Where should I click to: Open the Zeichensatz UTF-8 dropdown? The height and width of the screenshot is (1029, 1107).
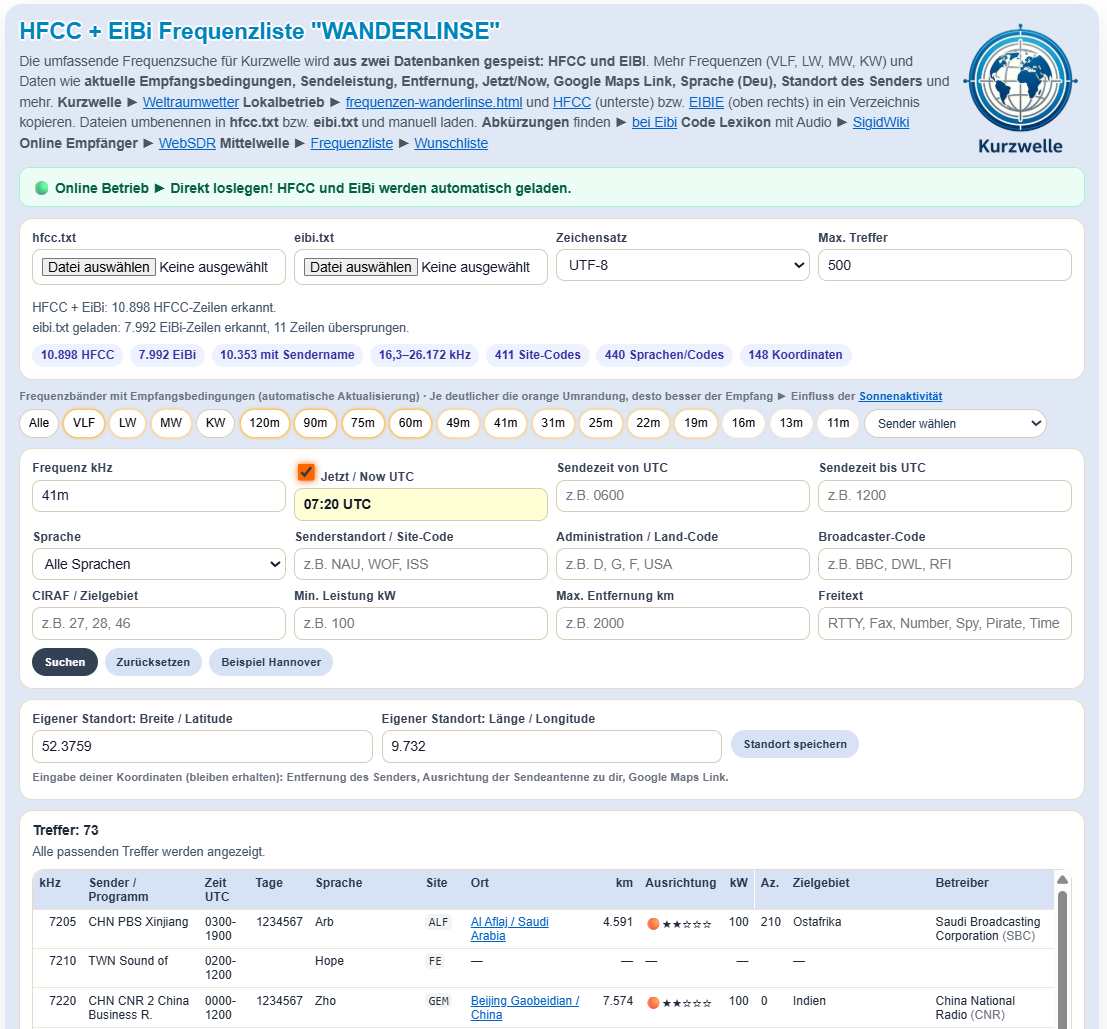click(682, 265)
